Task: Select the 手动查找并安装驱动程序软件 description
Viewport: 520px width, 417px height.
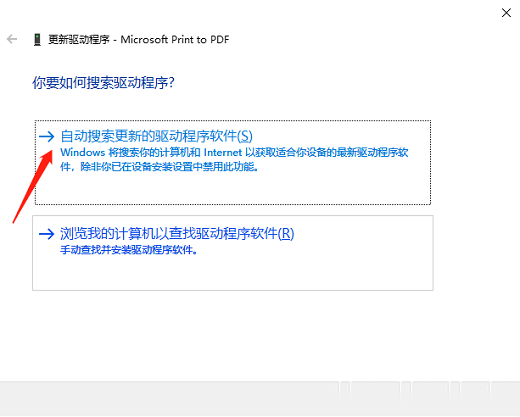Action: tap(129, 250)
